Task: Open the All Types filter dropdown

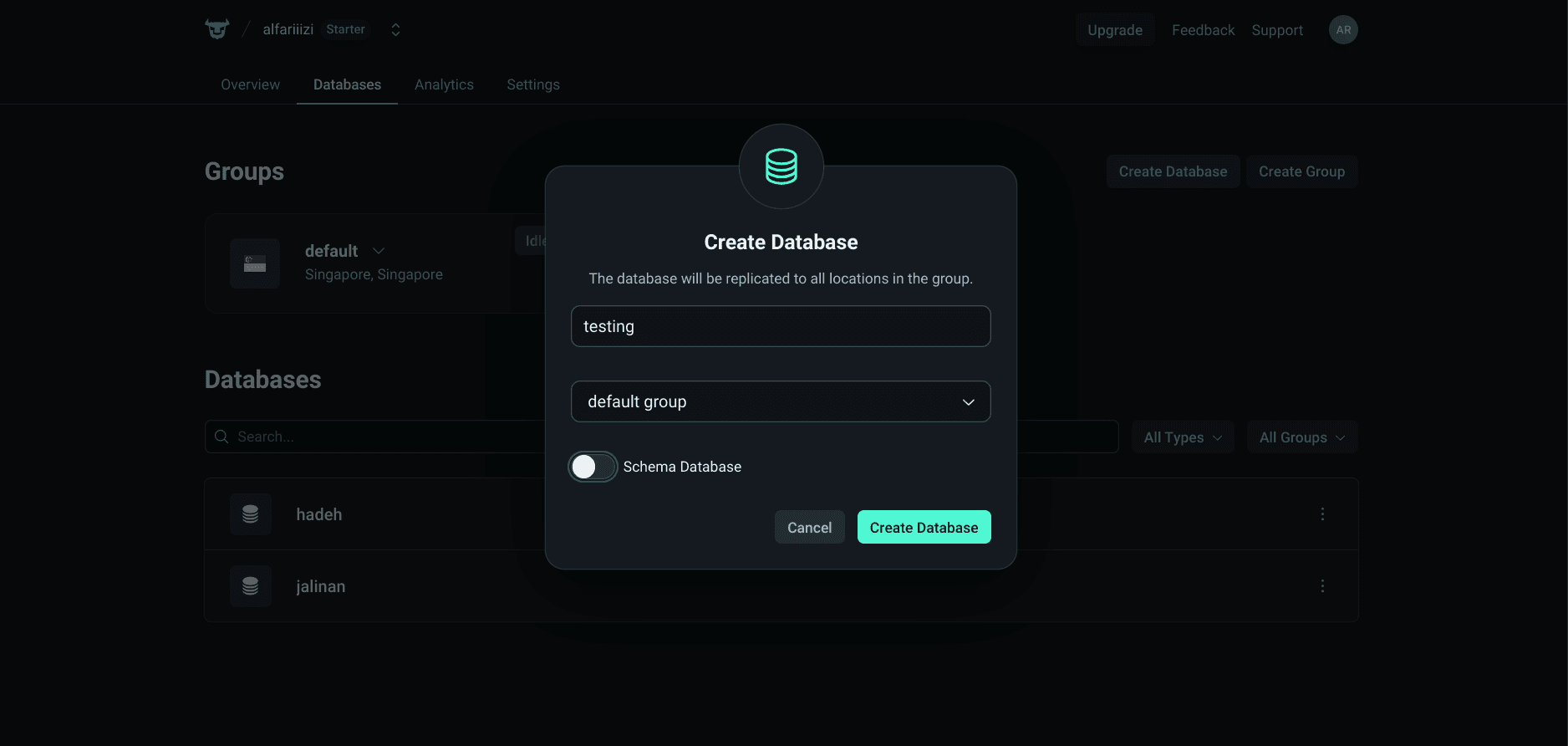Action: 1183,437
